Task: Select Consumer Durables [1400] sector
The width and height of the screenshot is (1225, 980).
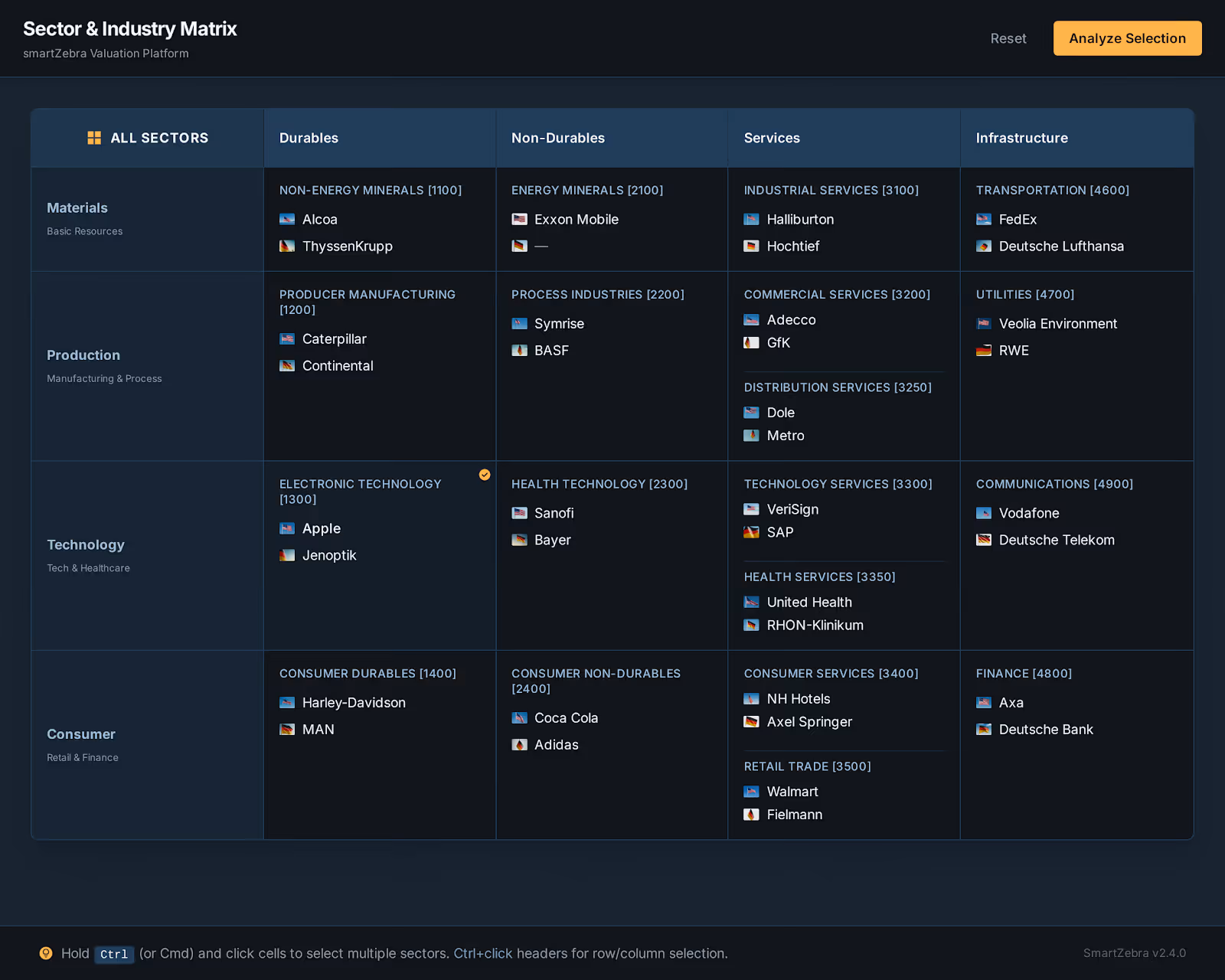Action: coord(380,745)
